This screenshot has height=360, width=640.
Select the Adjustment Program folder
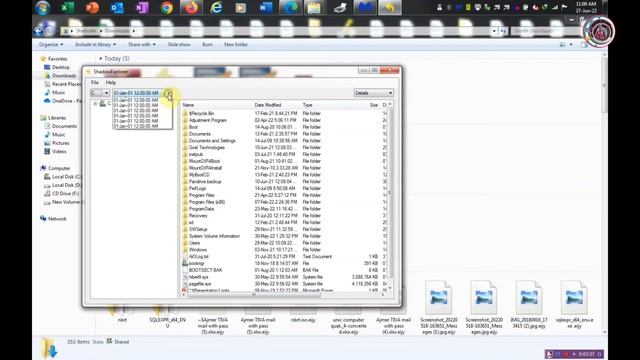pos(207,120)
